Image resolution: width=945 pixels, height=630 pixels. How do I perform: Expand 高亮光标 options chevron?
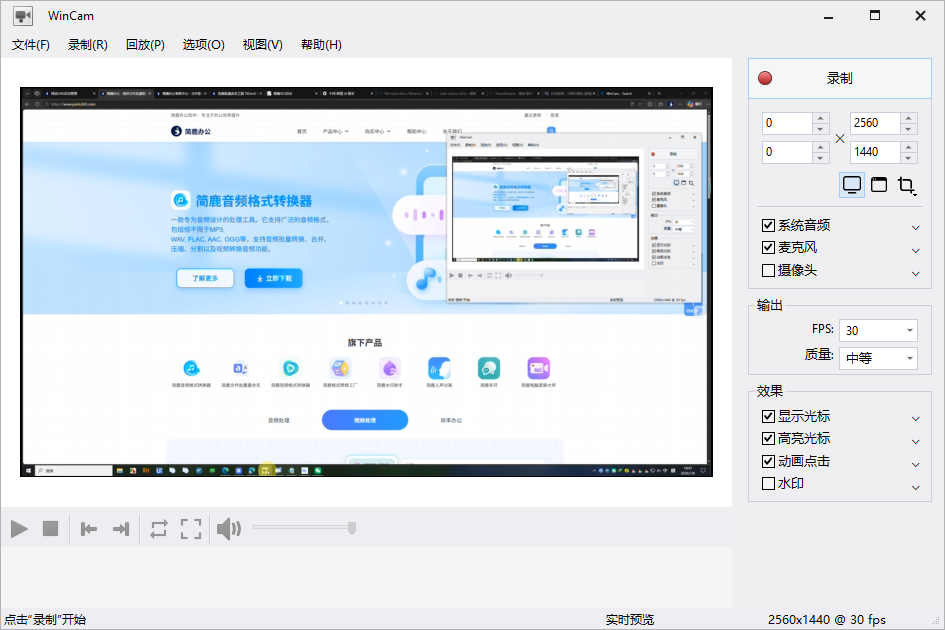(915, 441)
